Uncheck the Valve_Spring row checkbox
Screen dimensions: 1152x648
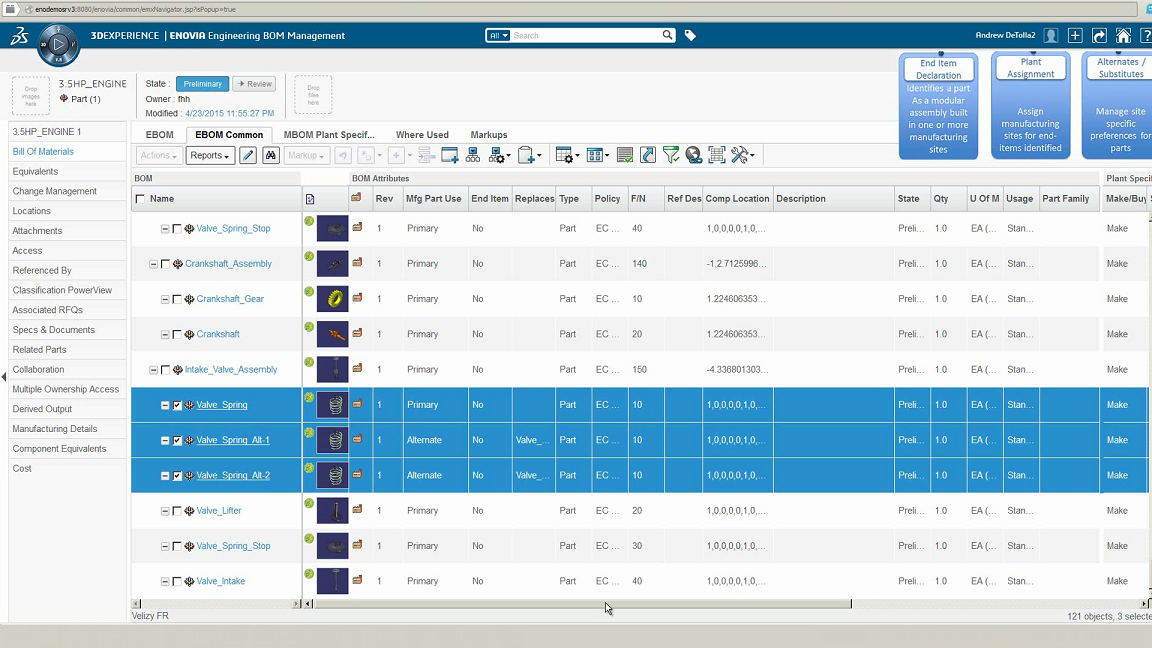[177, 405]
